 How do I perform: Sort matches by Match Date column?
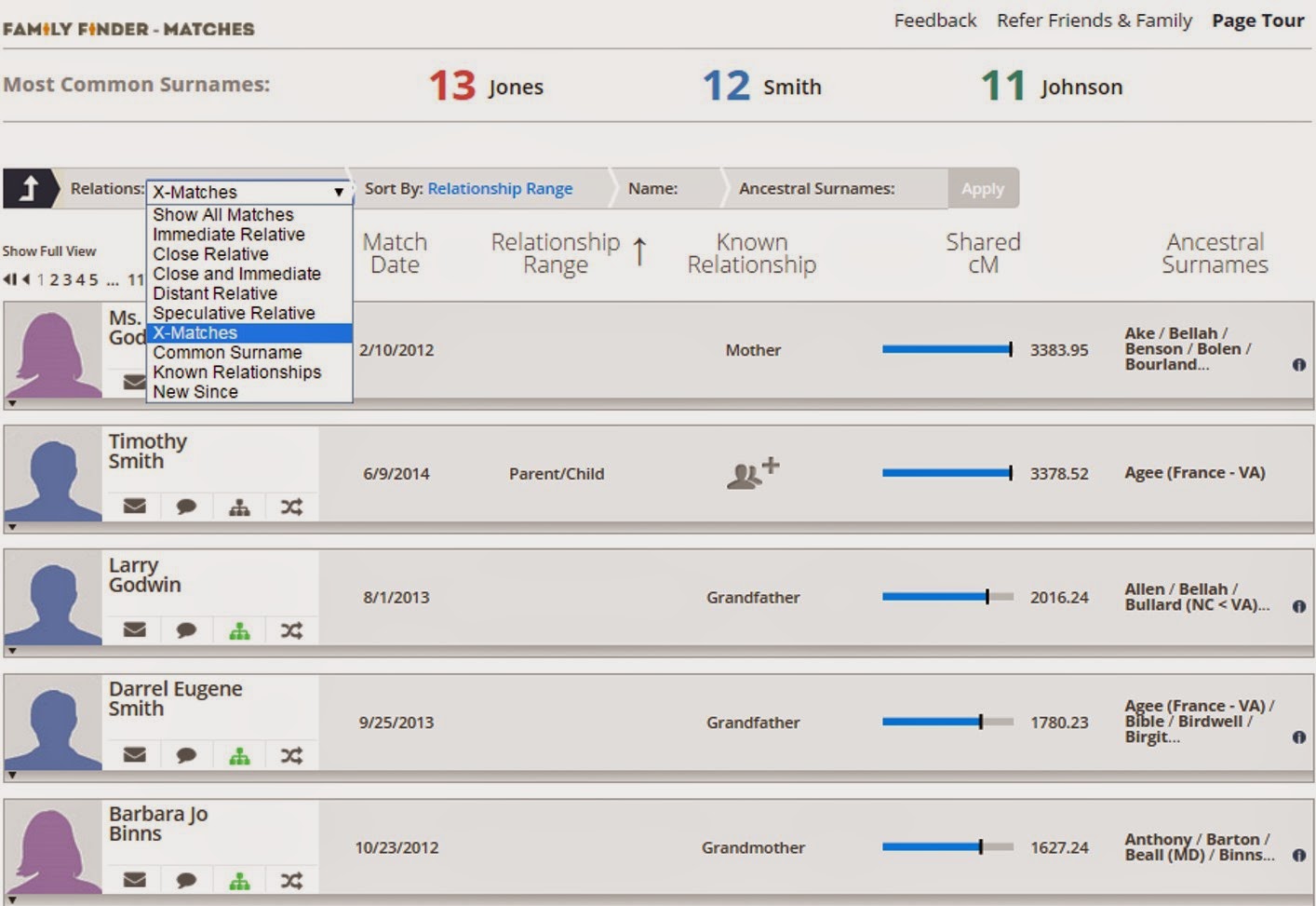[x=395, y=253]
